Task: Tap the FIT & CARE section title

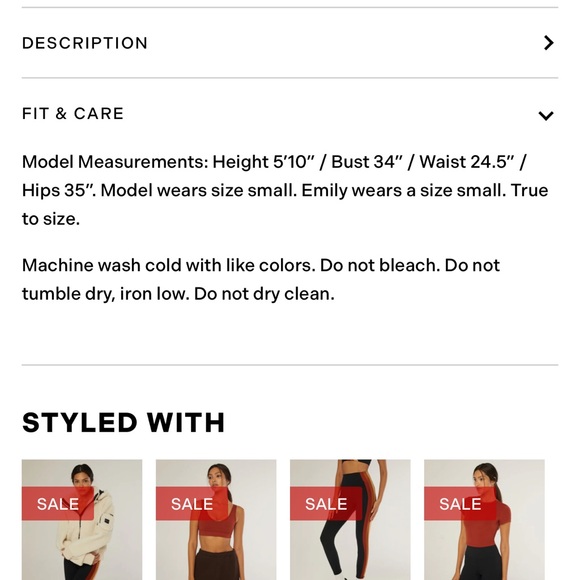Action: coord(73,114)
